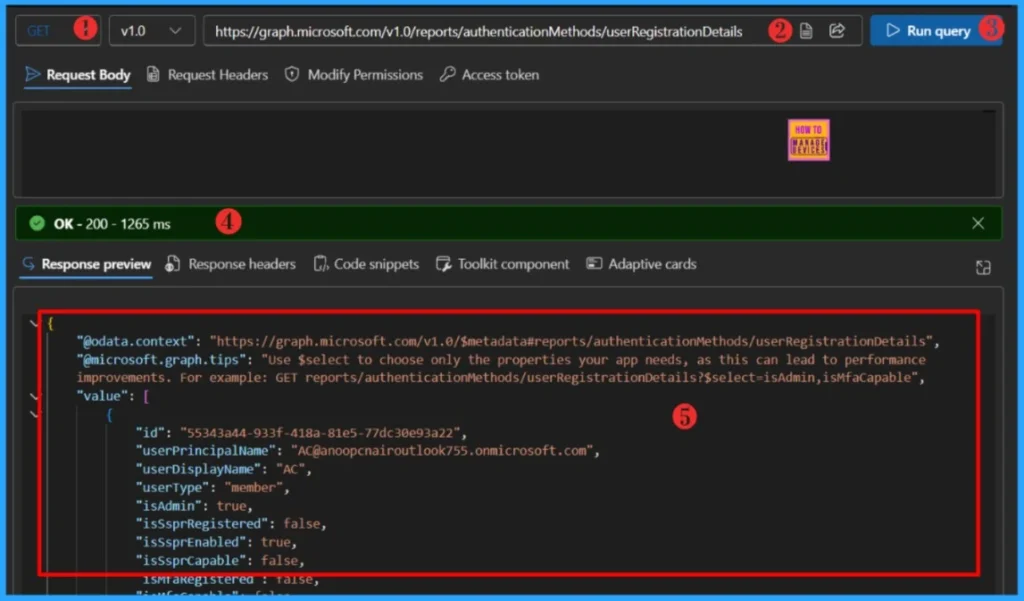Open the Toolkit component tab
Image resolution: width=1024 pixels, height=601 pixels.
pyautogui.click(x=502, y=265)
